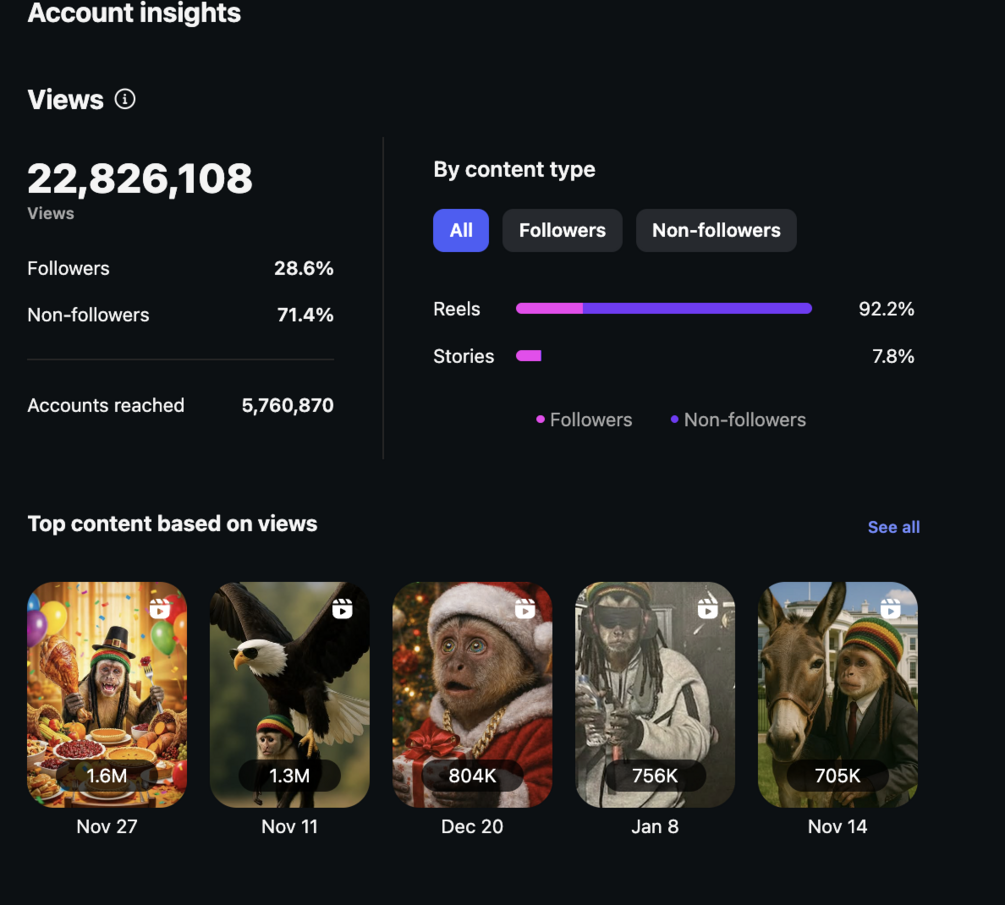
Task: Click the Reels views progress bar
Action: pos(663,309)
